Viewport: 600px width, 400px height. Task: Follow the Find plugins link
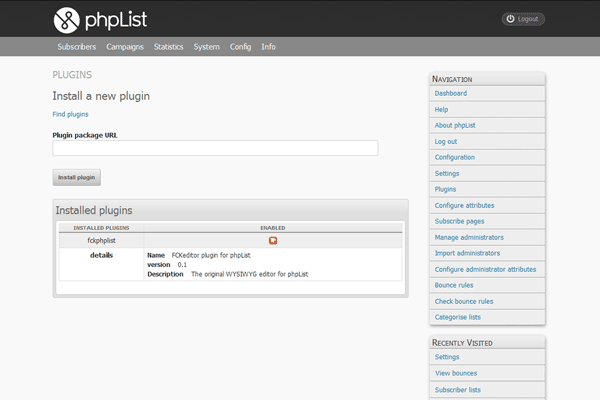click(70, 114)
